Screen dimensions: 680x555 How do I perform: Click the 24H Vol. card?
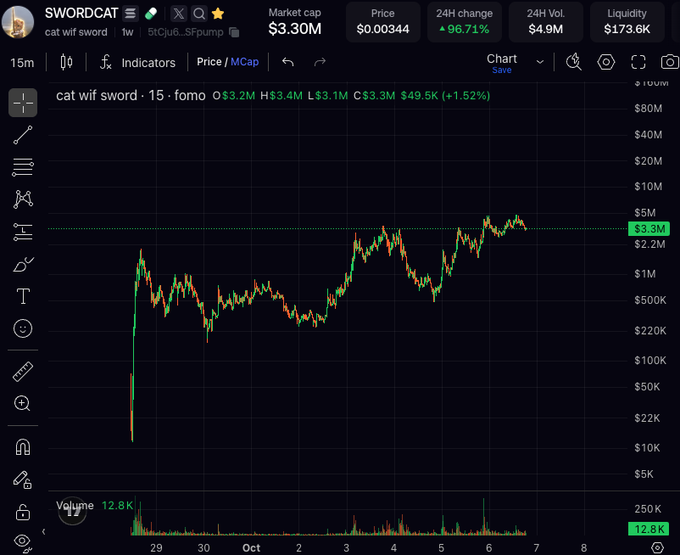pos(546,22)
